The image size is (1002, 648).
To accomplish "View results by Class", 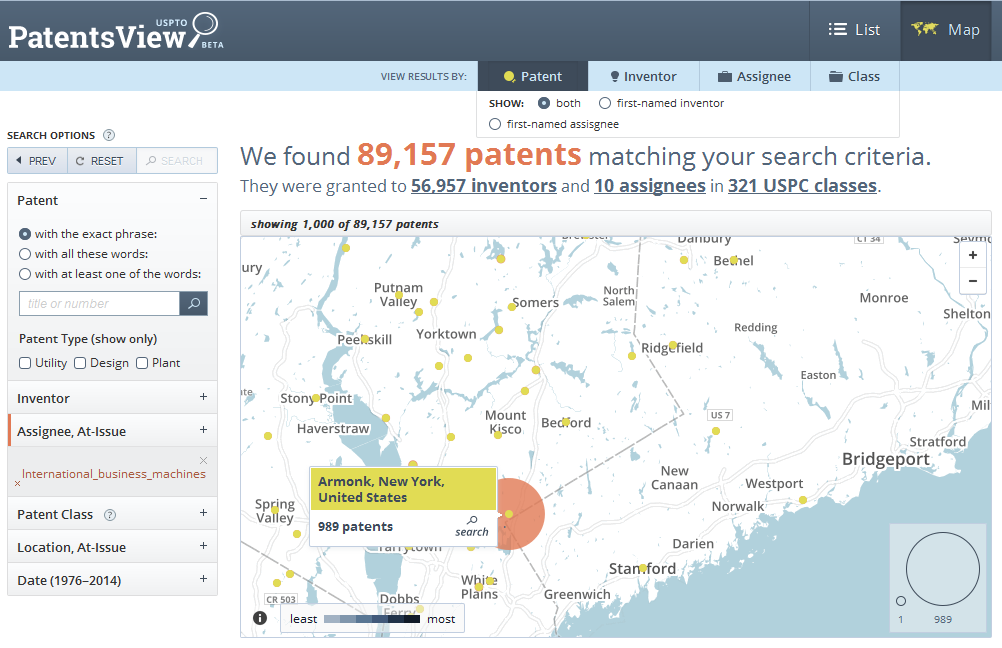I will (x=855, y=76).
